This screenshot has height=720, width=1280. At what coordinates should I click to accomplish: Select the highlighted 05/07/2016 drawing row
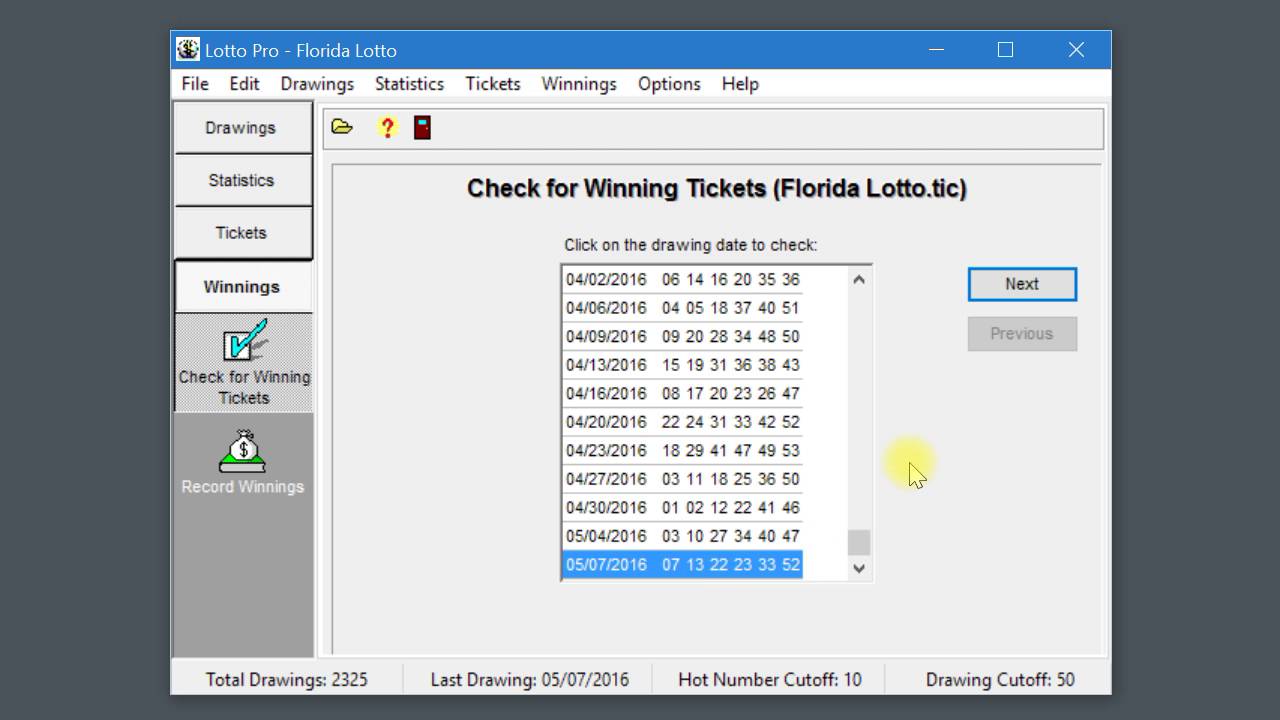(x=682, y=564)
